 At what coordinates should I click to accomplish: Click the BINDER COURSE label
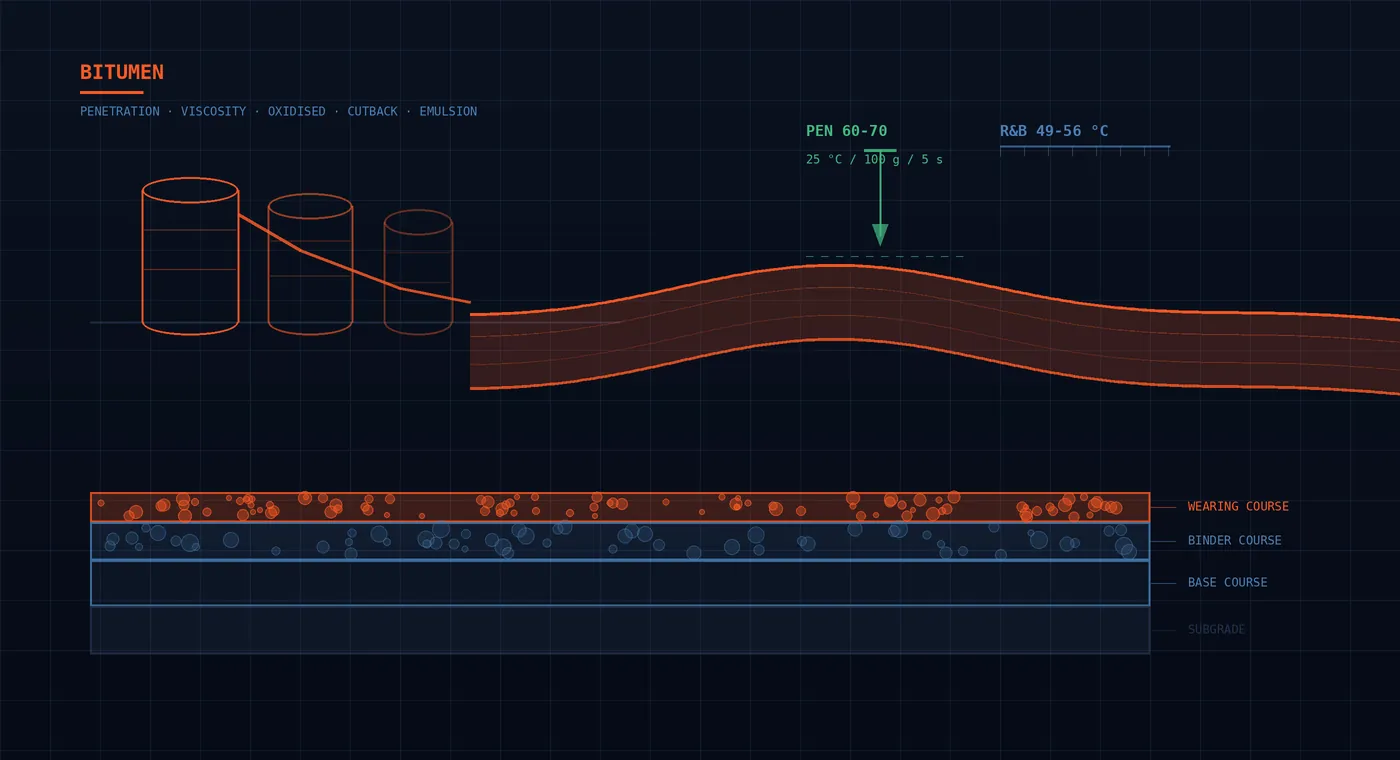[x=1234, y=541]
